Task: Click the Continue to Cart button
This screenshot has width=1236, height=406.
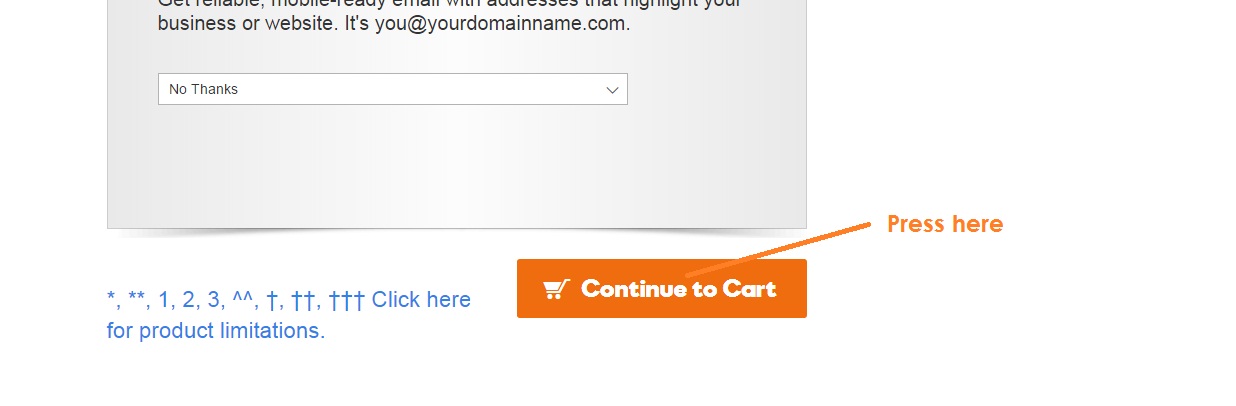Action: tap(662, 289)
